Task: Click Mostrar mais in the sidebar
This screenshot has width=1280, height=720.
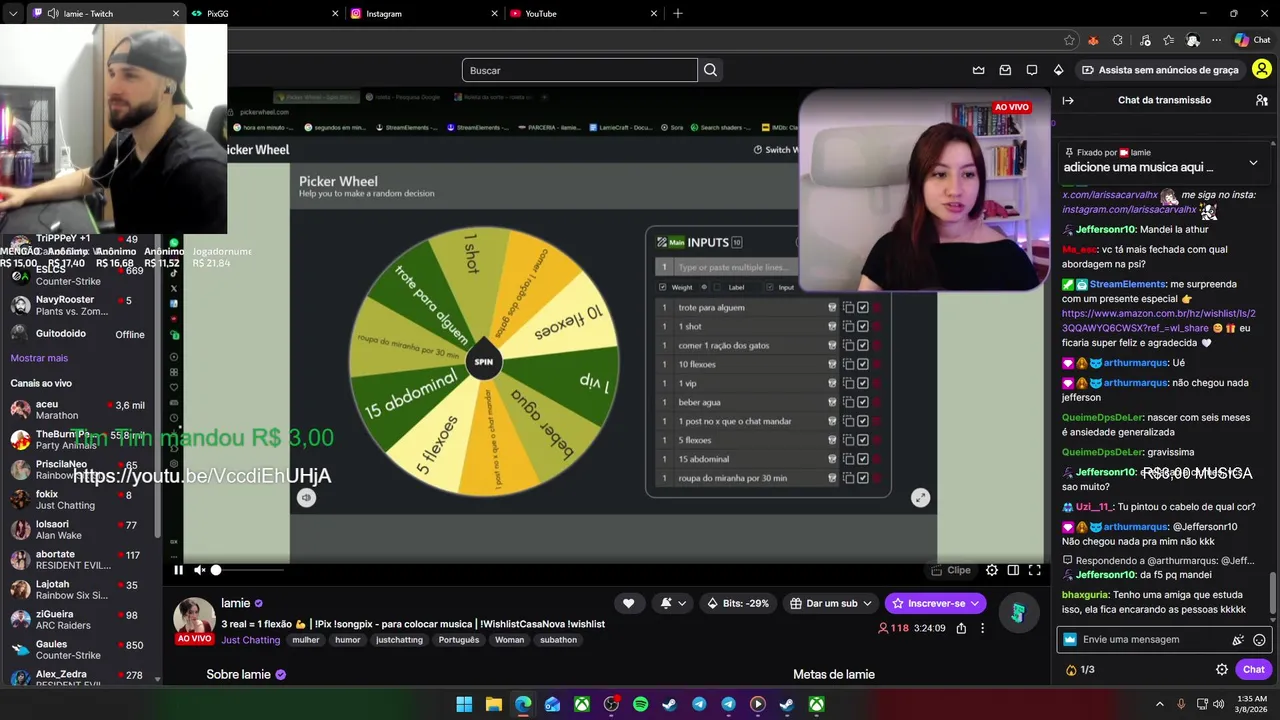Action: 39,358
